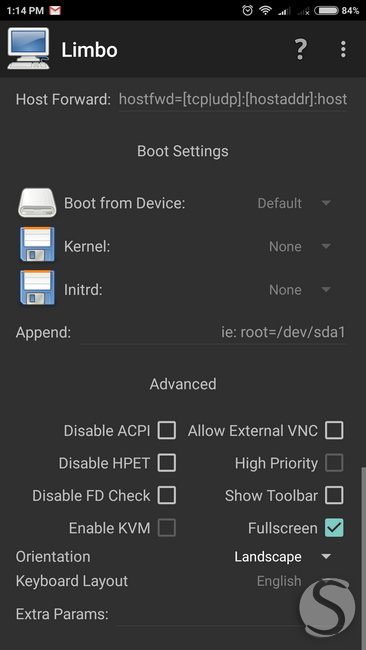Tap the Initrd floppy disk icon

coord(37,287)
